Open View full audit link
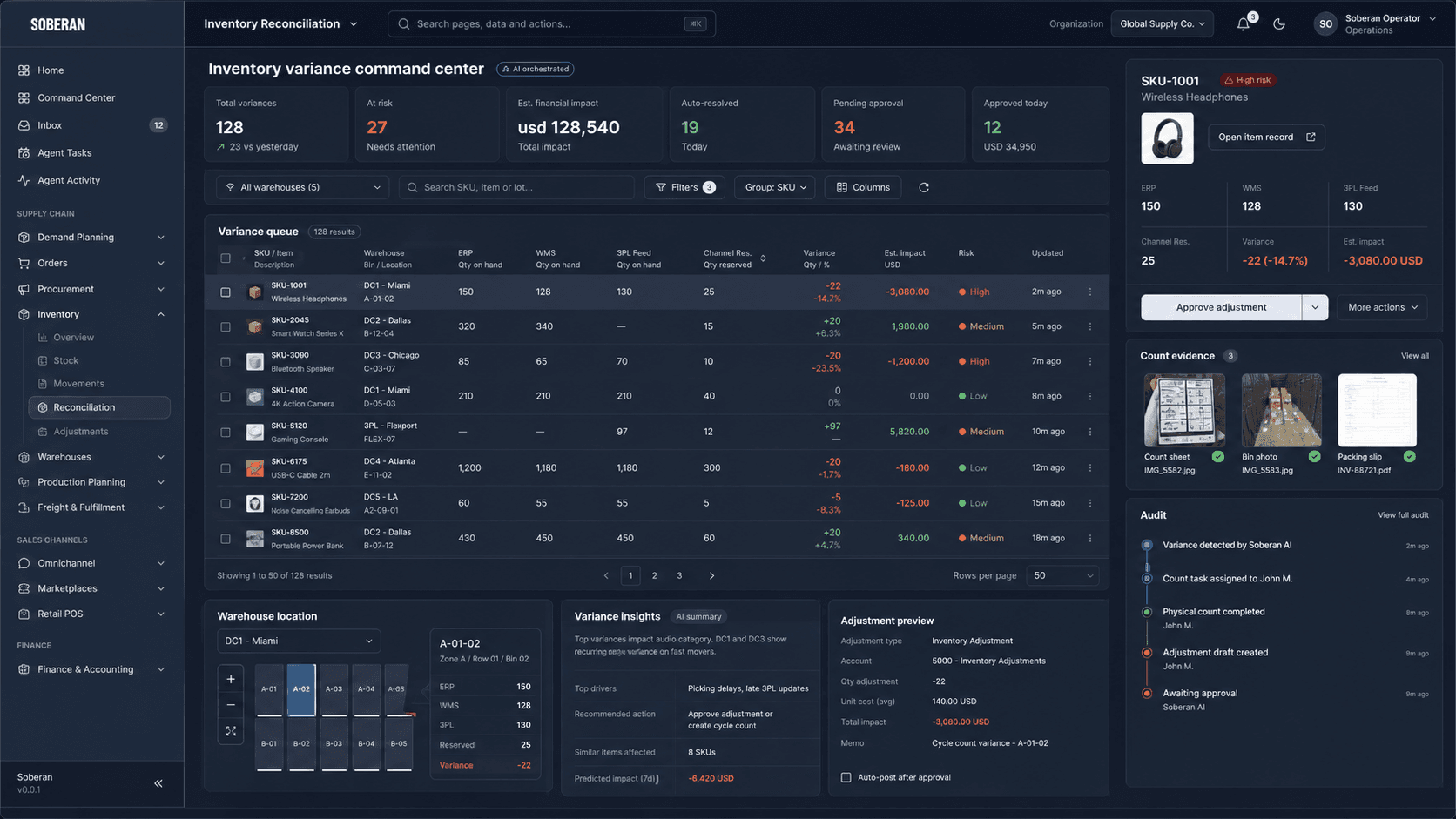The height and width of the screenshot is (819, 1456). click(1403, 515)
